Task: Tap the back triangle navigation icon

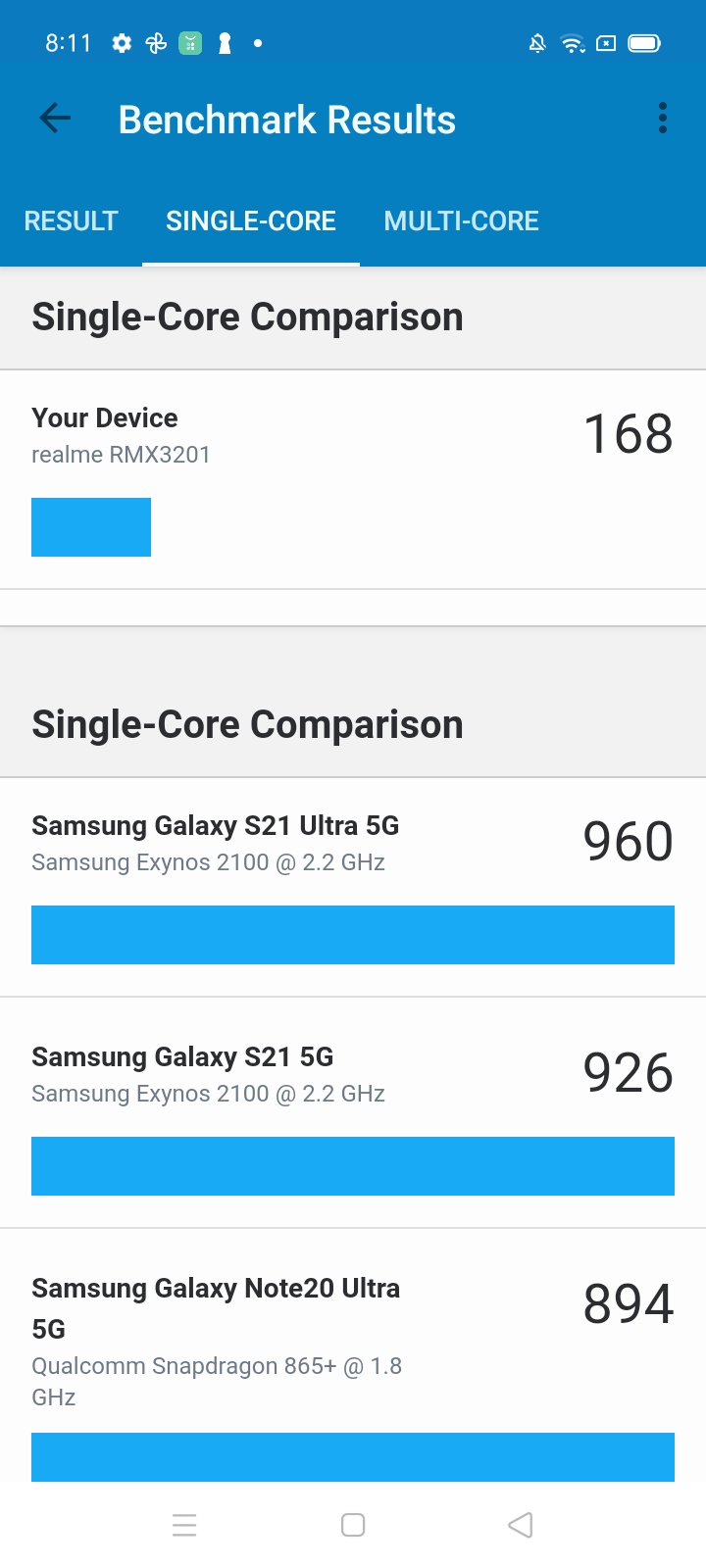Action: tap(521, 1525)
